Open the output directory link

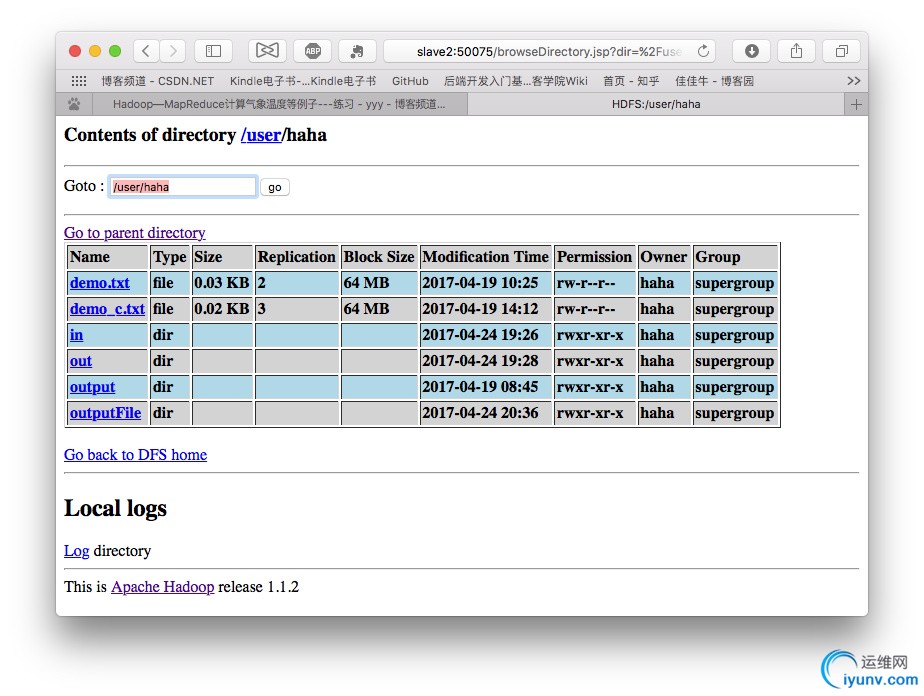pos(93,387)
